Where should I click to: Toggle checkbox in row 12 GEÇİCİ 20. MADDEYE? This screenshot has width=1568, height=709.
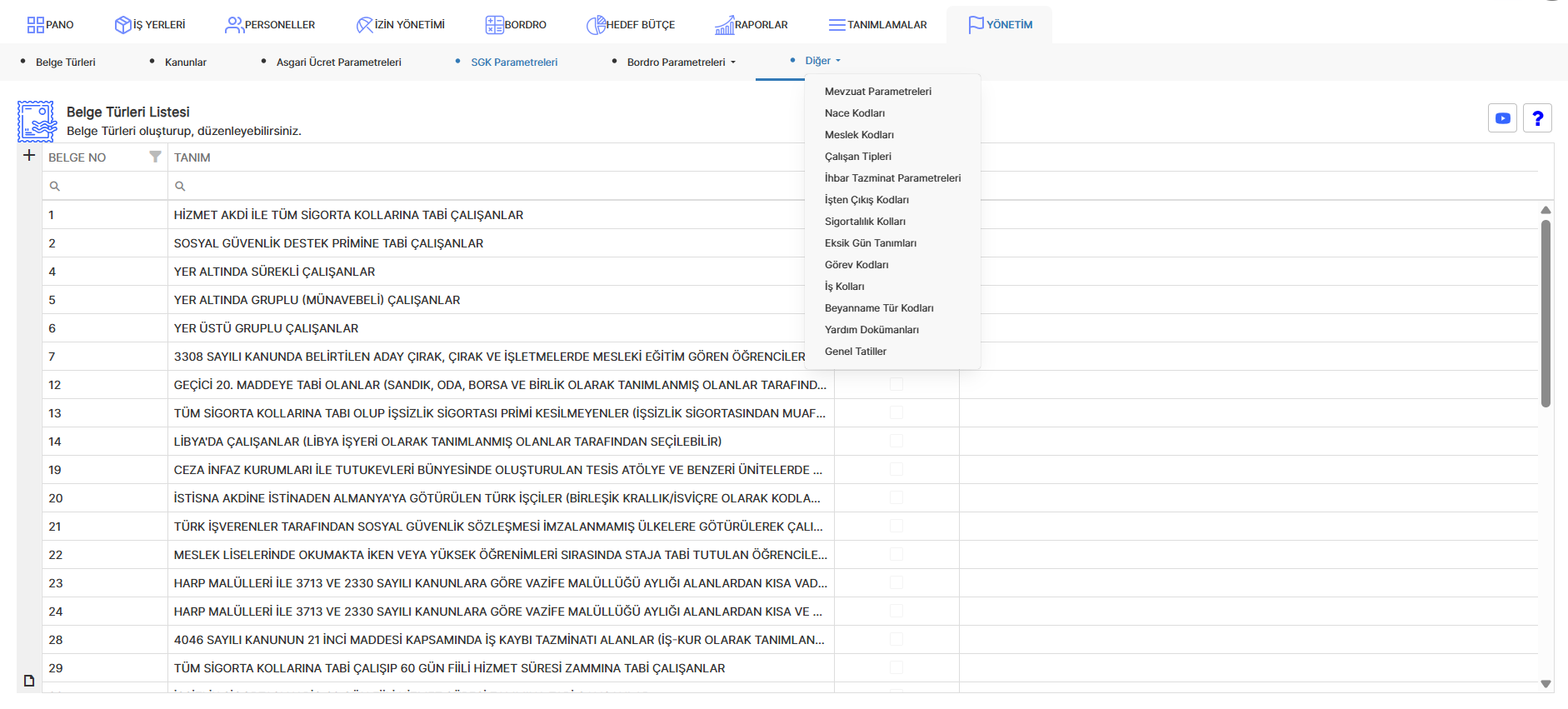pyautogui.click(x=896, y=384)
